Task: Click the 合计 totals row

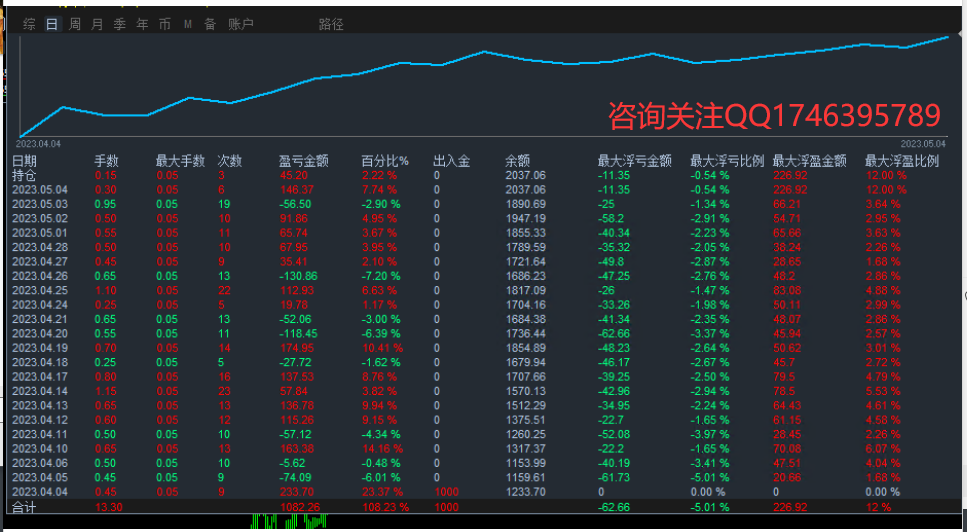Action: pyautogui.click(x=24, y=507)
